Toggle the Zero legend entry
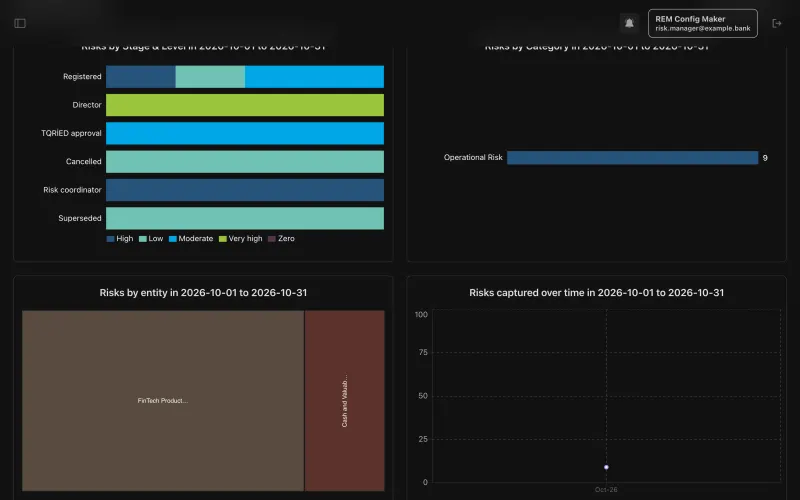Viewport: 800px width, 500px height. [x=281, y=239]
